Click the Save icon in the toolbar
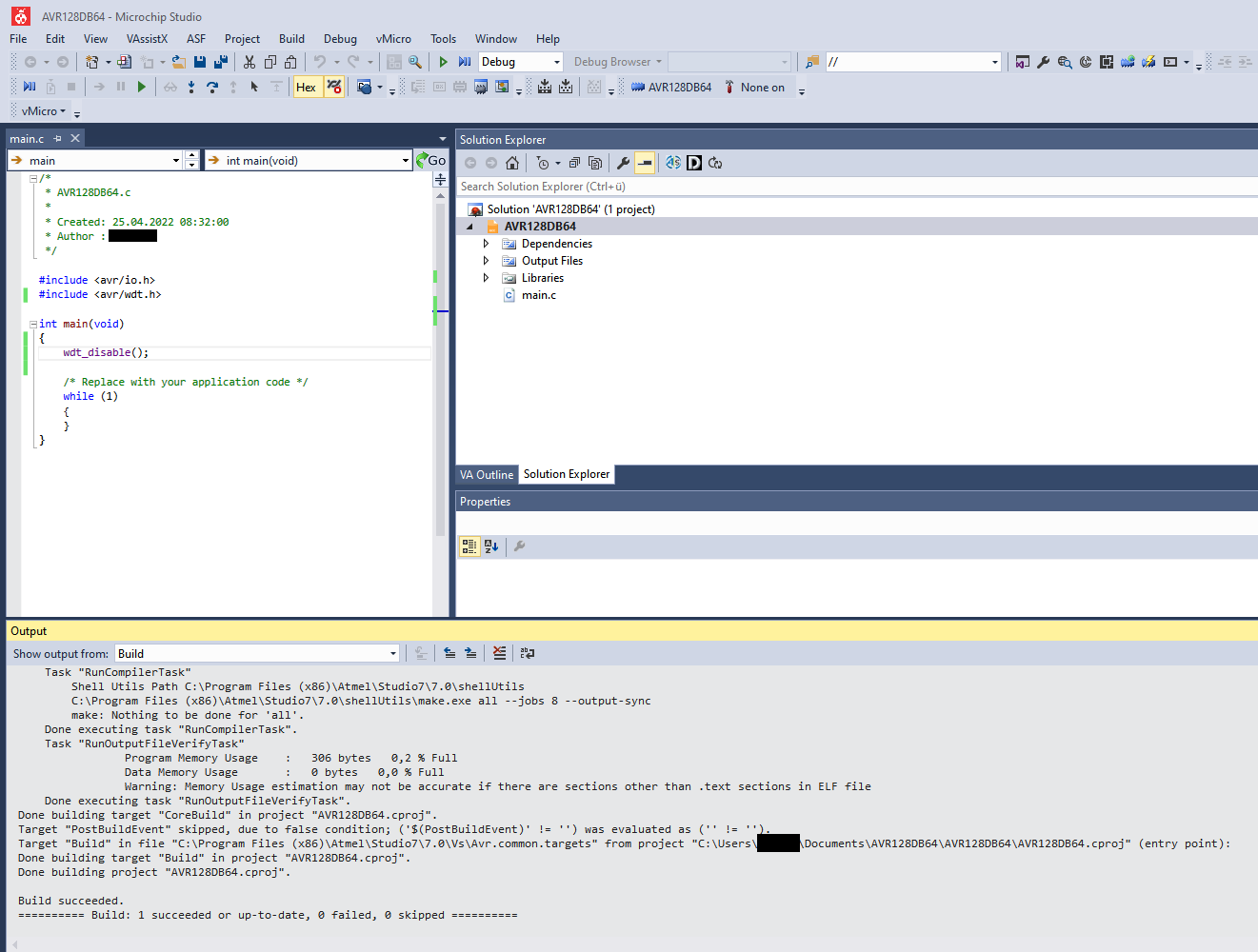The image size is (1258, 952). [200, 62]
